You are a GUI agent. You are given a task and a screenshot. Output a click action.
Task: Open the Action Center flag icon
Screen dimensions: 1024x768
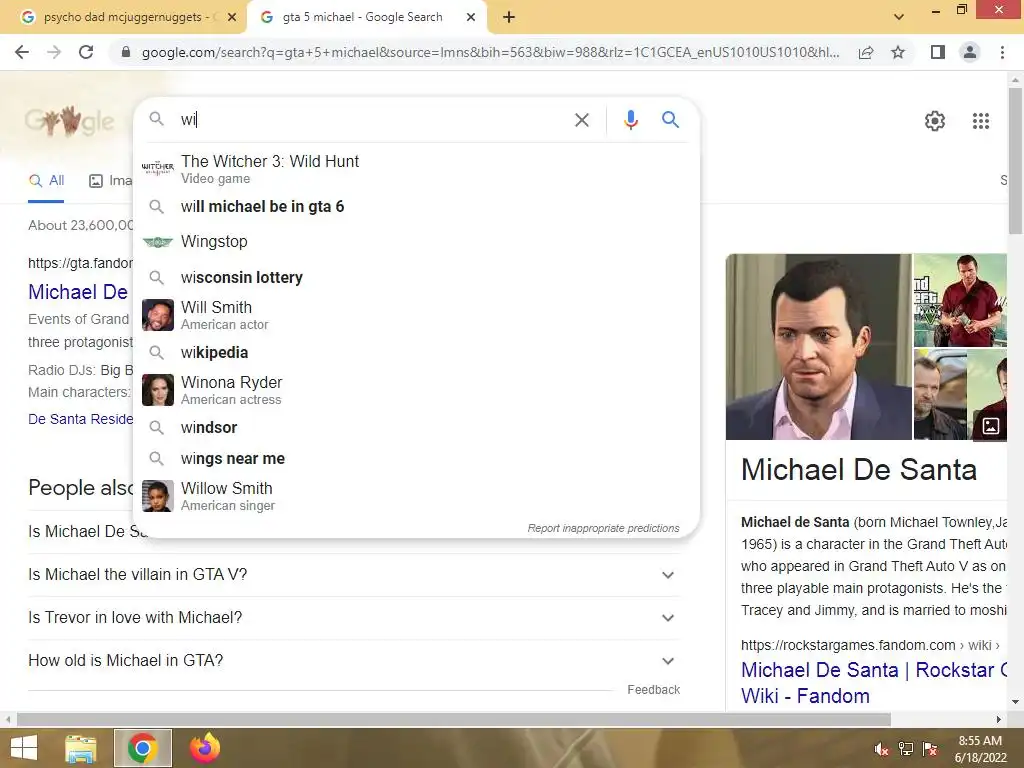(930, 749)
